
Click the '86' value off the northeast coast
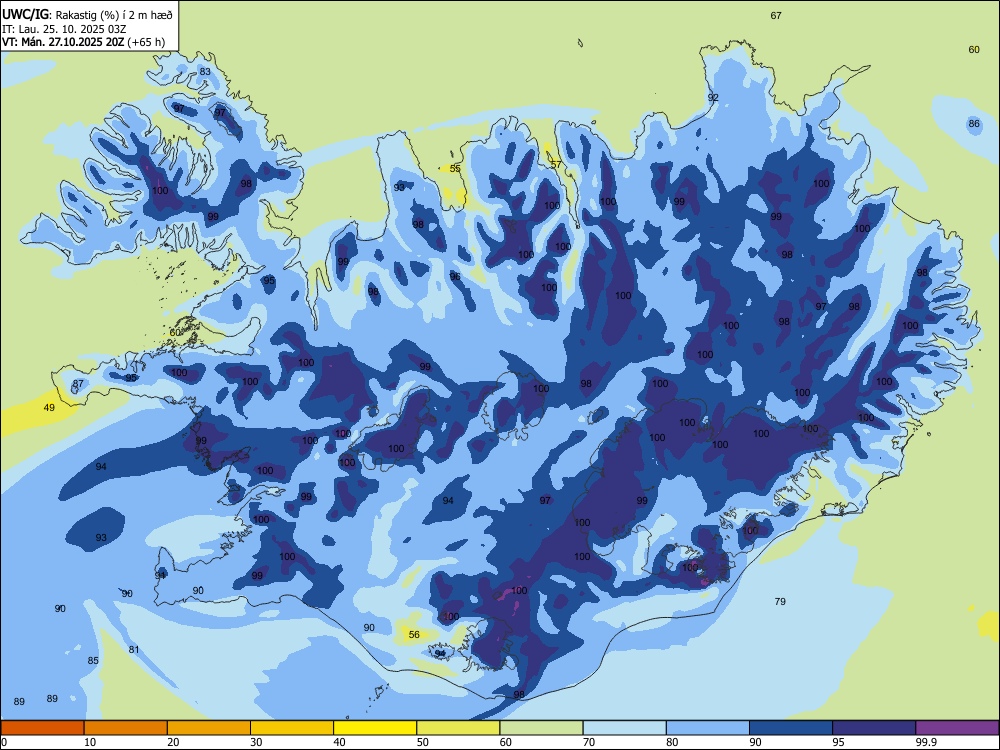pos(974,123)
